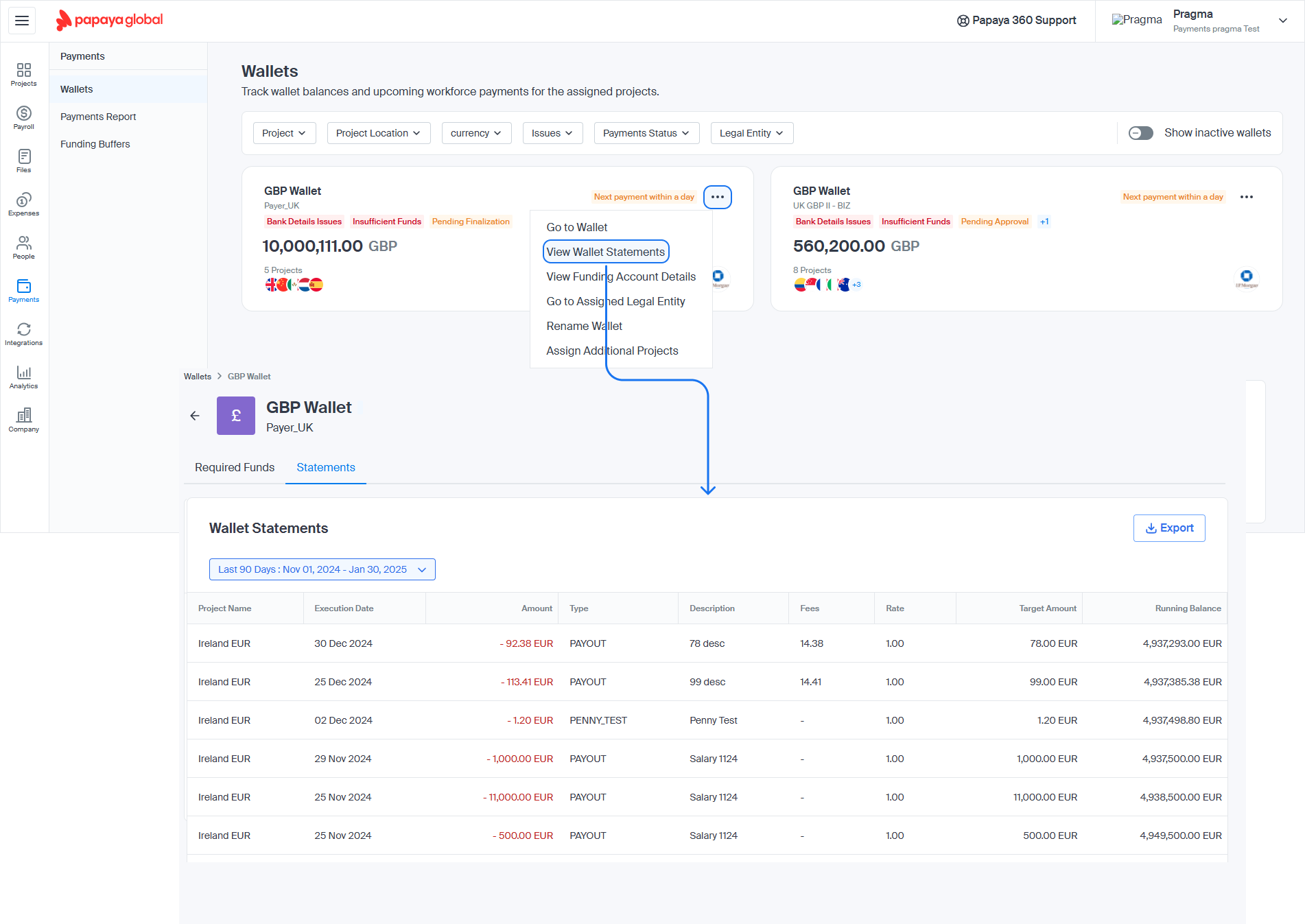Open Company in the sidebar
This screenshot has height=924, width=1305.
coord(24,420)
